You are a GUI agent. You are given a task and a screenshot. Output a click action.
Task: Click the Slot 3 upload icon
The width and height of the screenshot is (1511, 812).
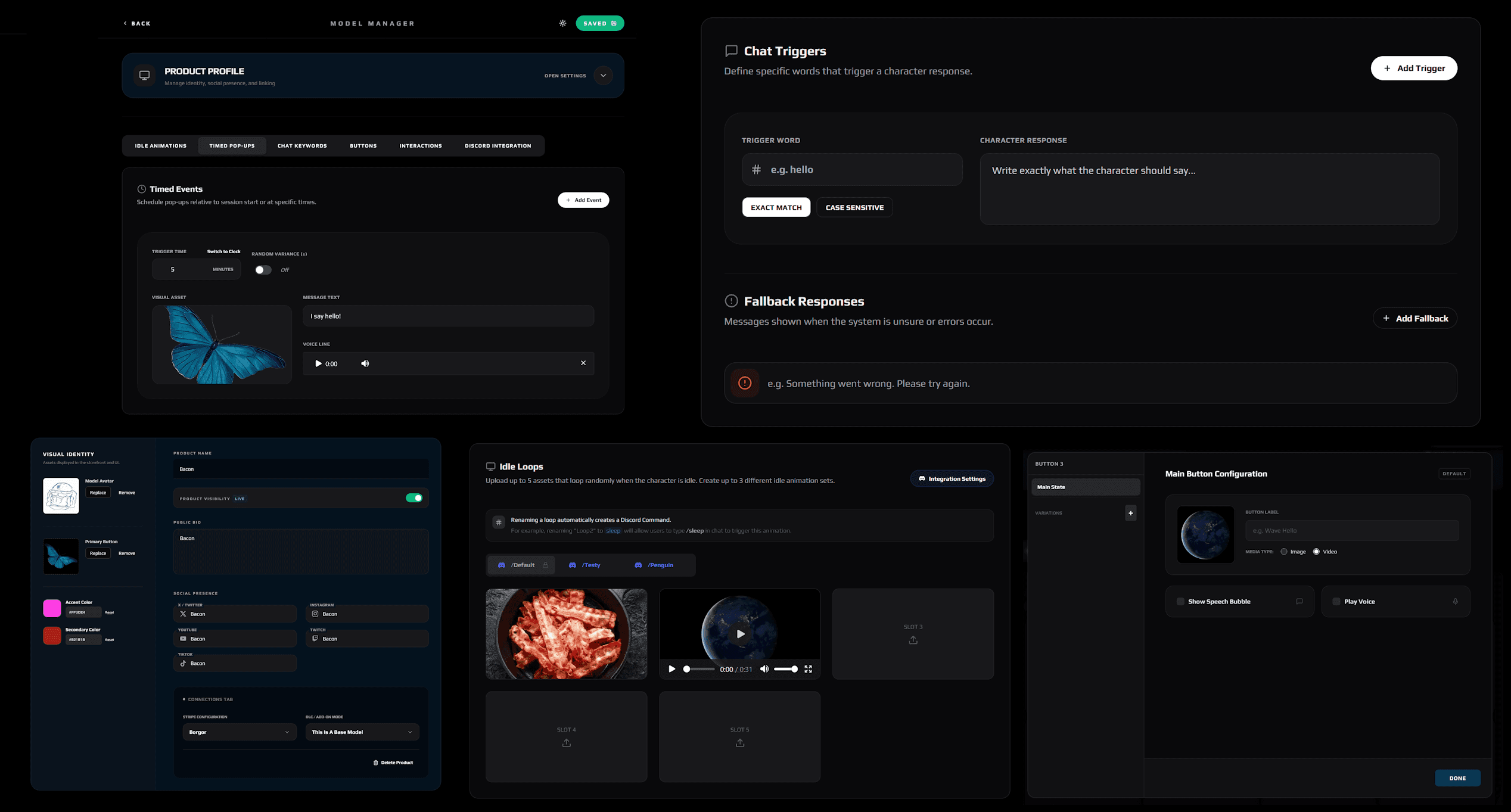tap(913, 640)
